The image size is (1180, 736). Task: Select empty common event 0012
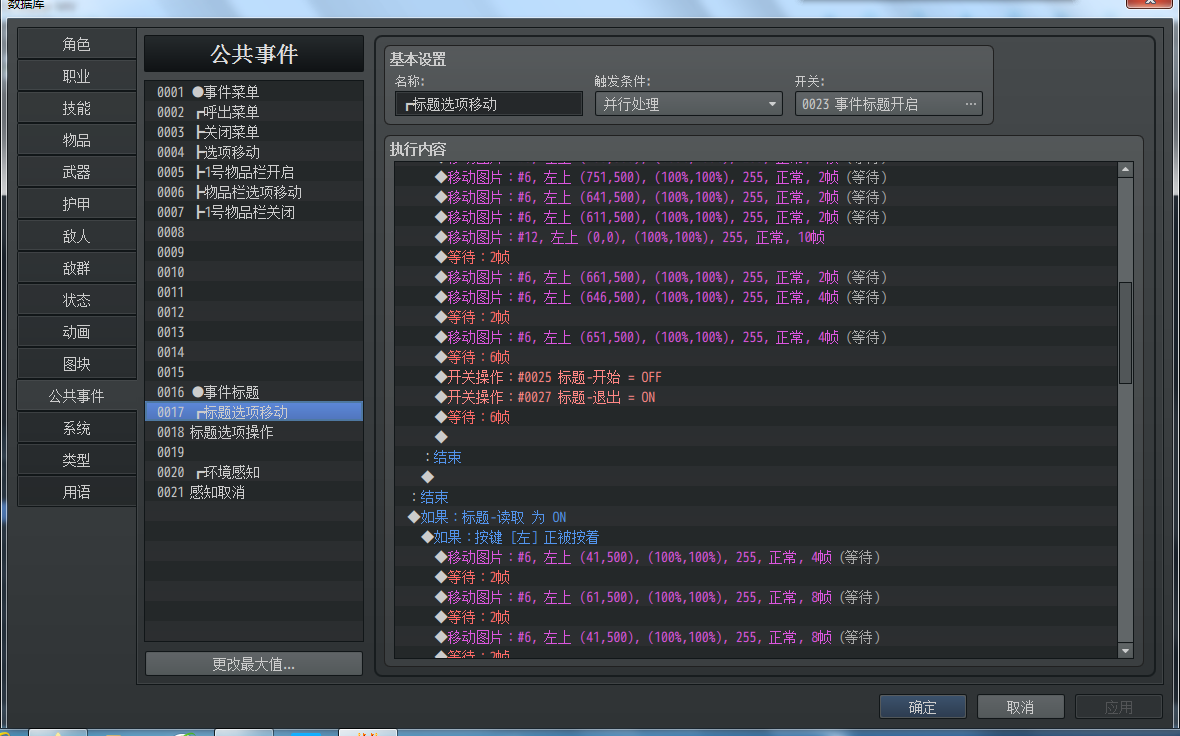(x=254, y=312)
